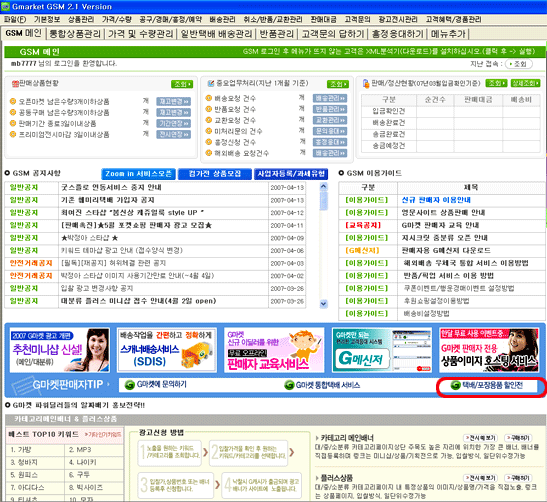Open notice 기존 훼미리택배 가입자 공지
This screenshot has height=502, width=547.
click(x=107, y=200)
